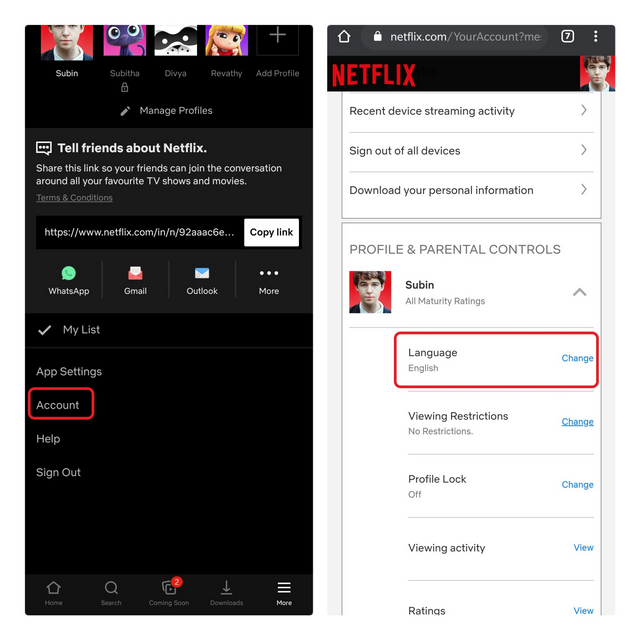Select the Subin profile avatar
The width and height of the screenshot is (640, 640).
pos(67,42)
